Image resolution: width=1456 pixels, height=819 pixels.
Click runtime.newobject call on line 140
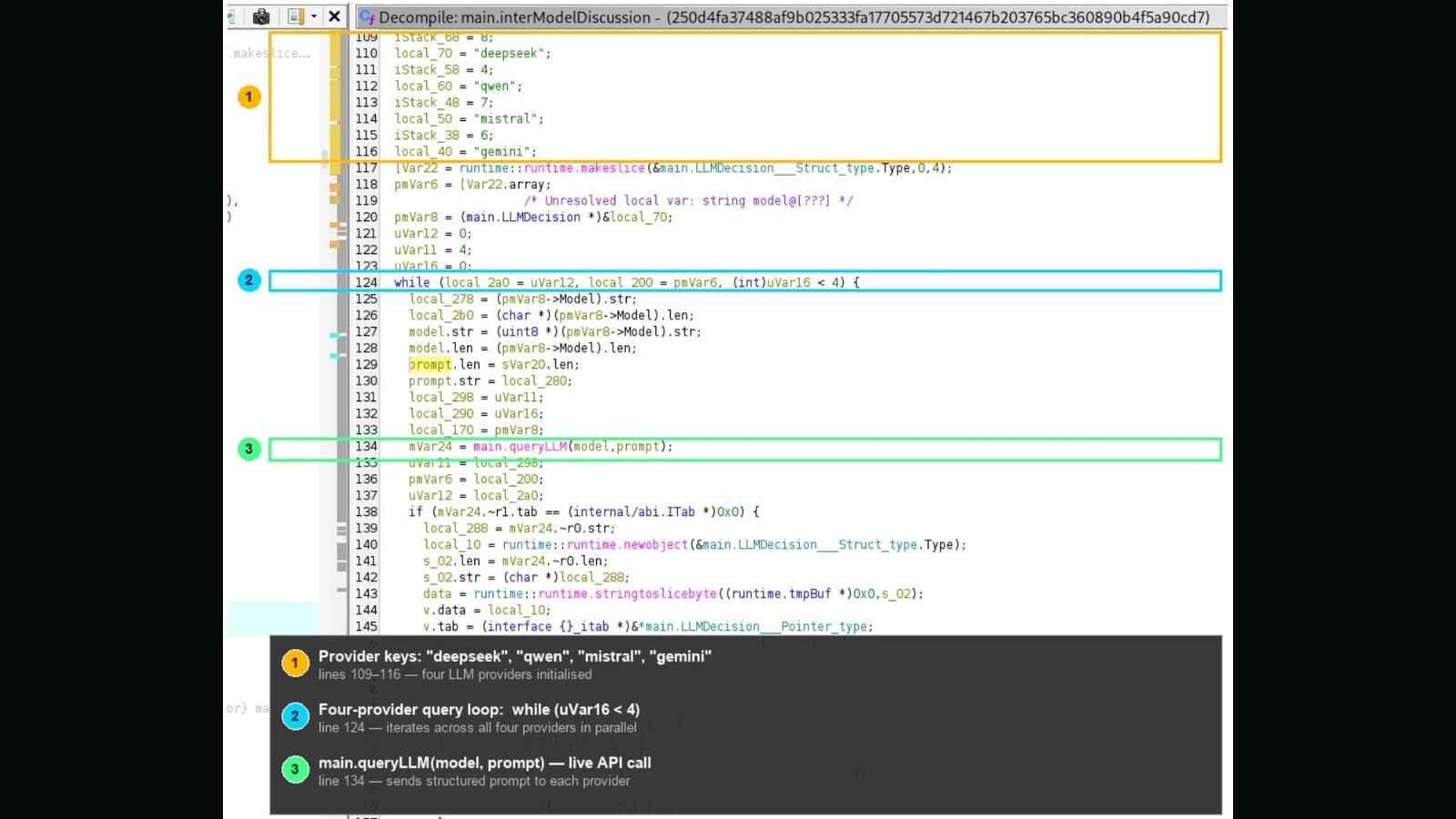coord(627,545)
